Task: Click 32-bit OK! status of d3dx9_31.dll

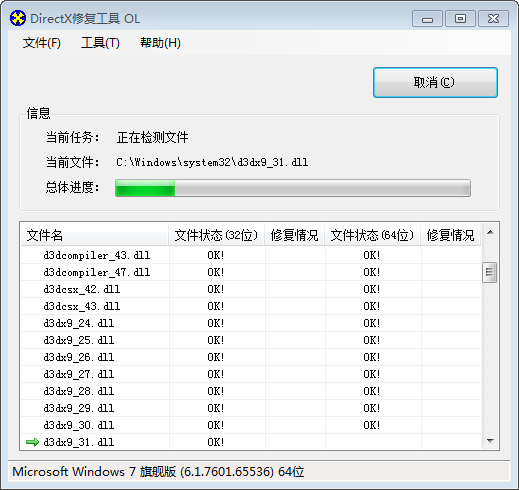Action: tap(216, 442)
